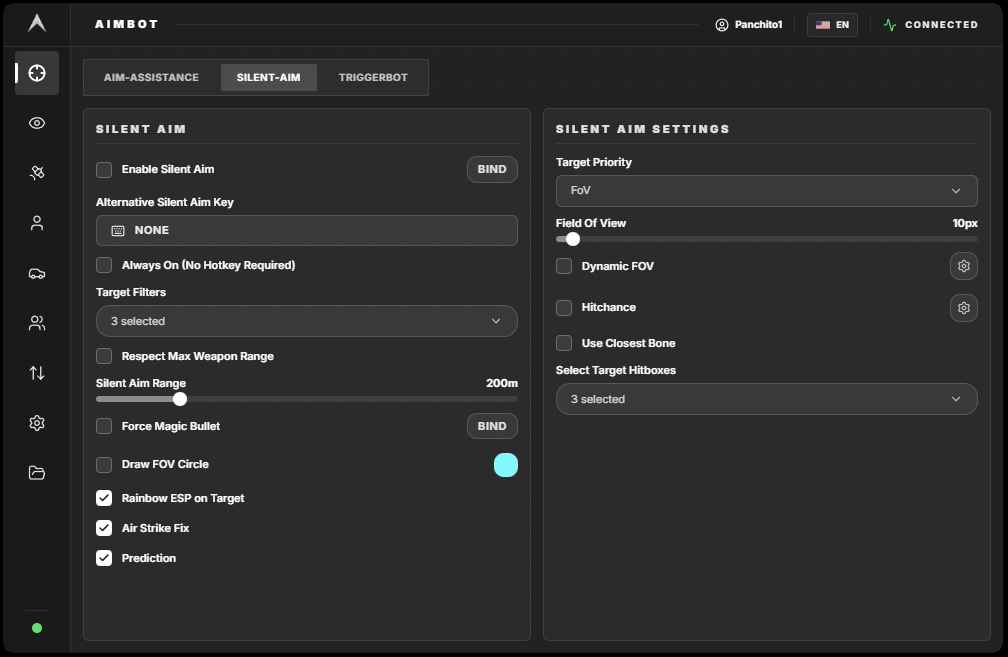The height and width of the screenshot is (657, 1008).
Task: Check Always On (No Hotkey Required)
Action: click(104, 265)
